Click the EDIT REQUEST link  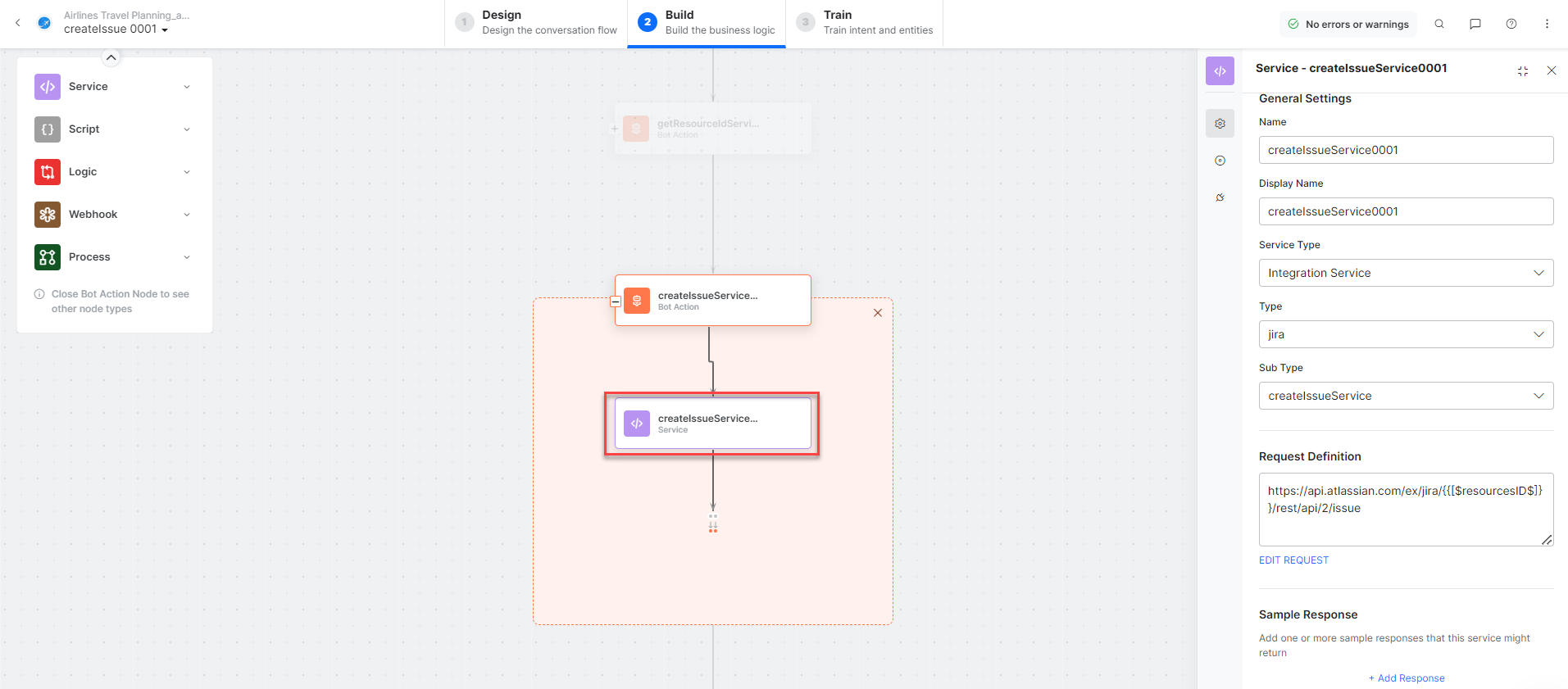[x=1293, y=560]
